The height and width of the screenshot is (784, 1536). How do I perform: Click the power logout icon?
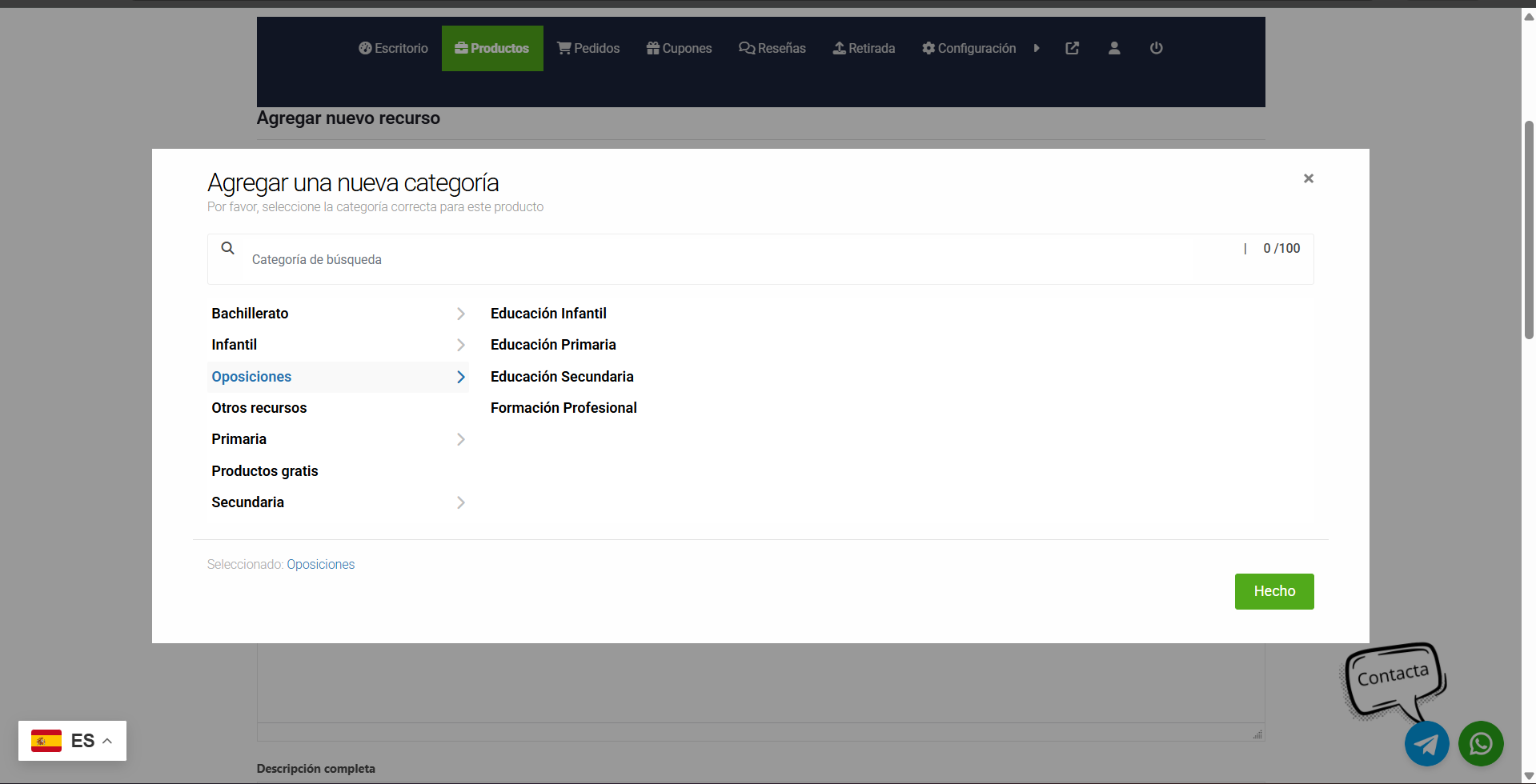1156,48
